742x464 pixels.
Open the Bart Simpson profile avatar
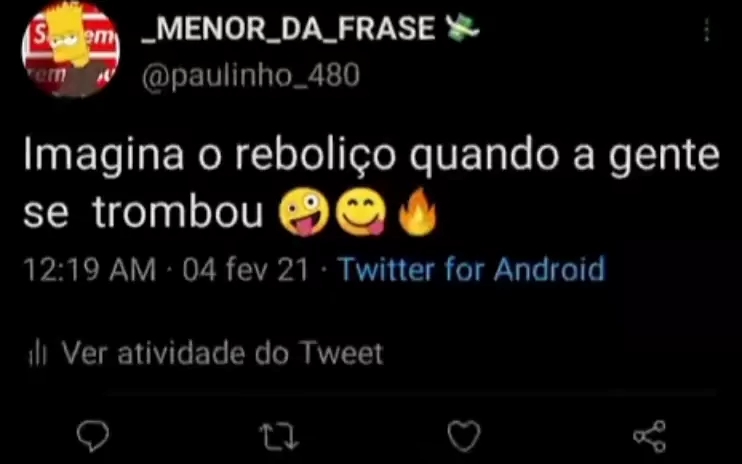[x=71, y=49]
